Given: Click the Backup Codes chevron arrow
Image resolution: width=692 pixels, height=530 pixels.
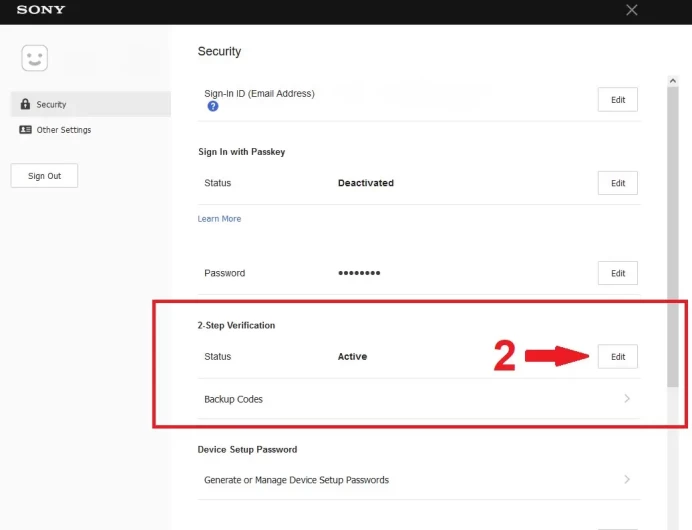Looking at the screenshot, I should [627, 398].
